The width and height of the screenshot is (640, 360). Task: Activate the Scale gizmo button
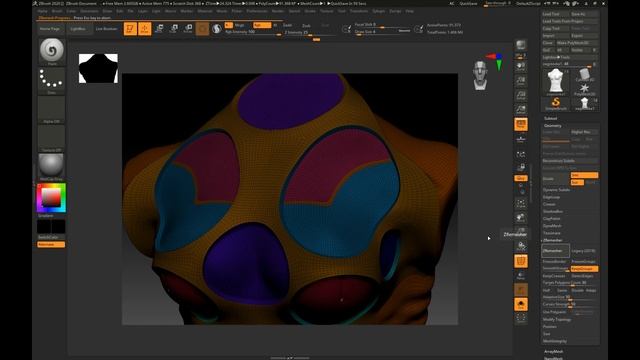(x=173, y=29)
